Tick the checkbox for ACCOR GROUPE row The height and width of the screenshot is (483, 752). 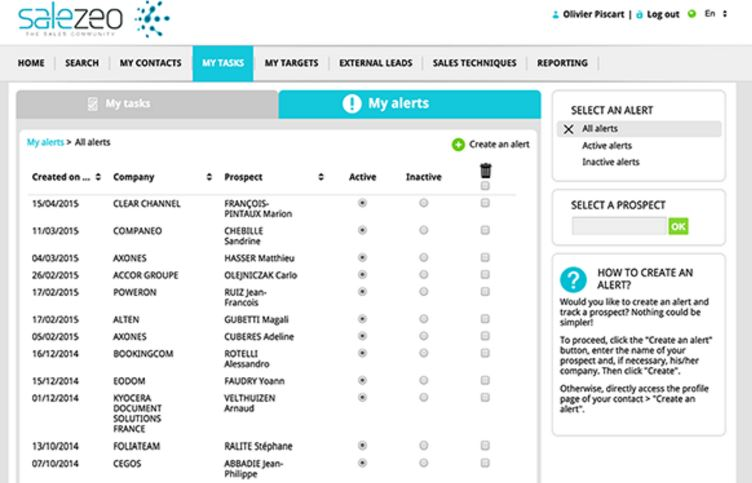point(485,275)
